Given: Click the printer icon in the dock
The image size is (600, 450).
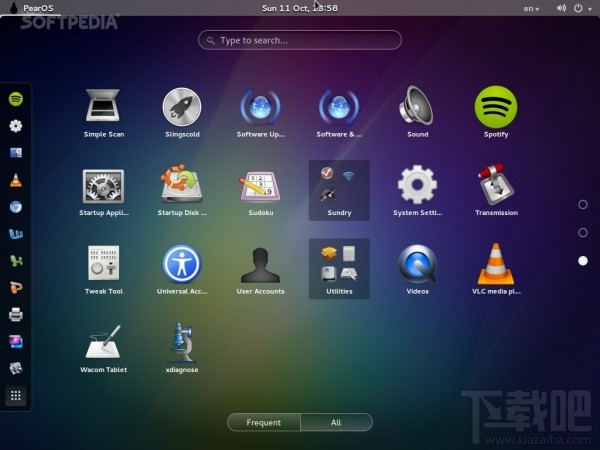Looking at the screenshot, I should (16, 315).
